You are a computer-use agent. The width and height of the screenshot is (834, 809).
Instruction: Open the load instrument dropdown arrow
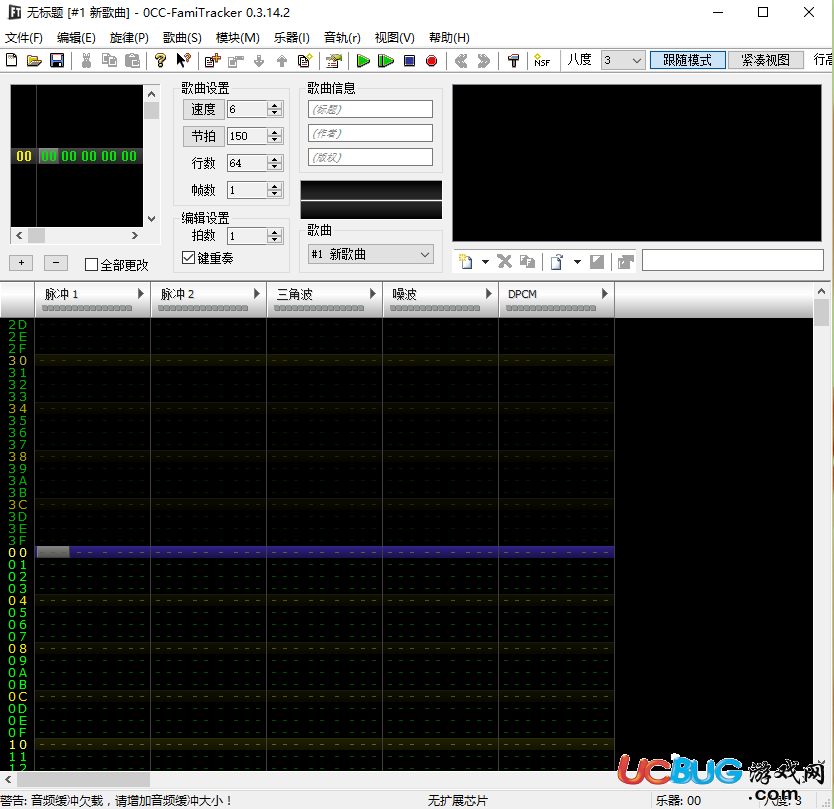pos(577,262)
